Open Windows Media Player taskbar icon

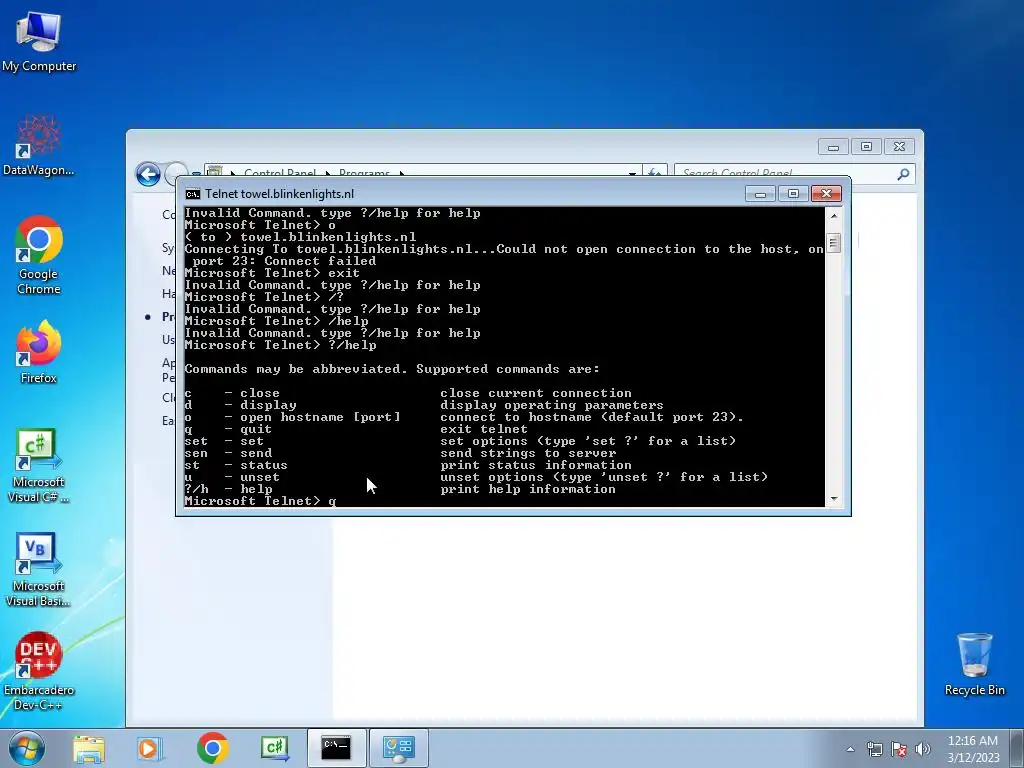pyautogui.click(x=149, y=748)
